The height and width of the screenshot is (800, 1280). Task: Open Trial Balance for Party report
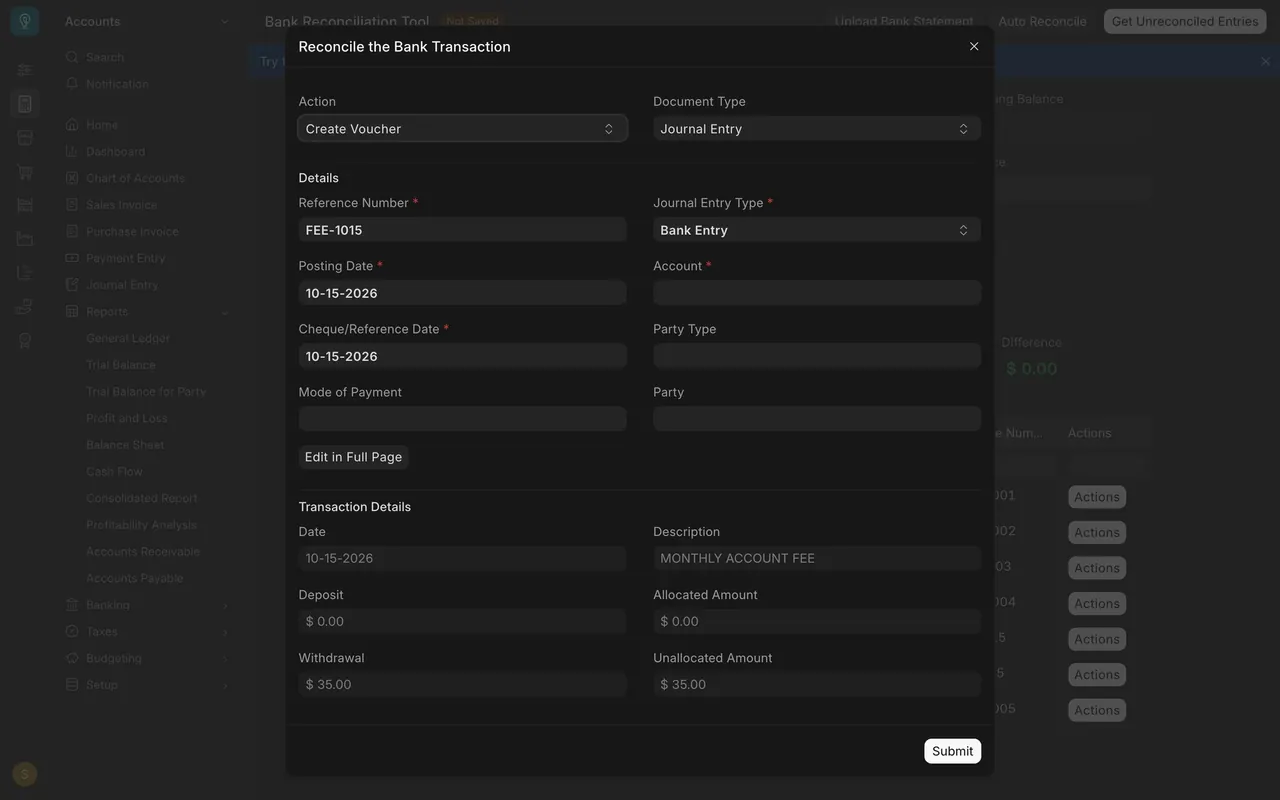coord(146,392)
